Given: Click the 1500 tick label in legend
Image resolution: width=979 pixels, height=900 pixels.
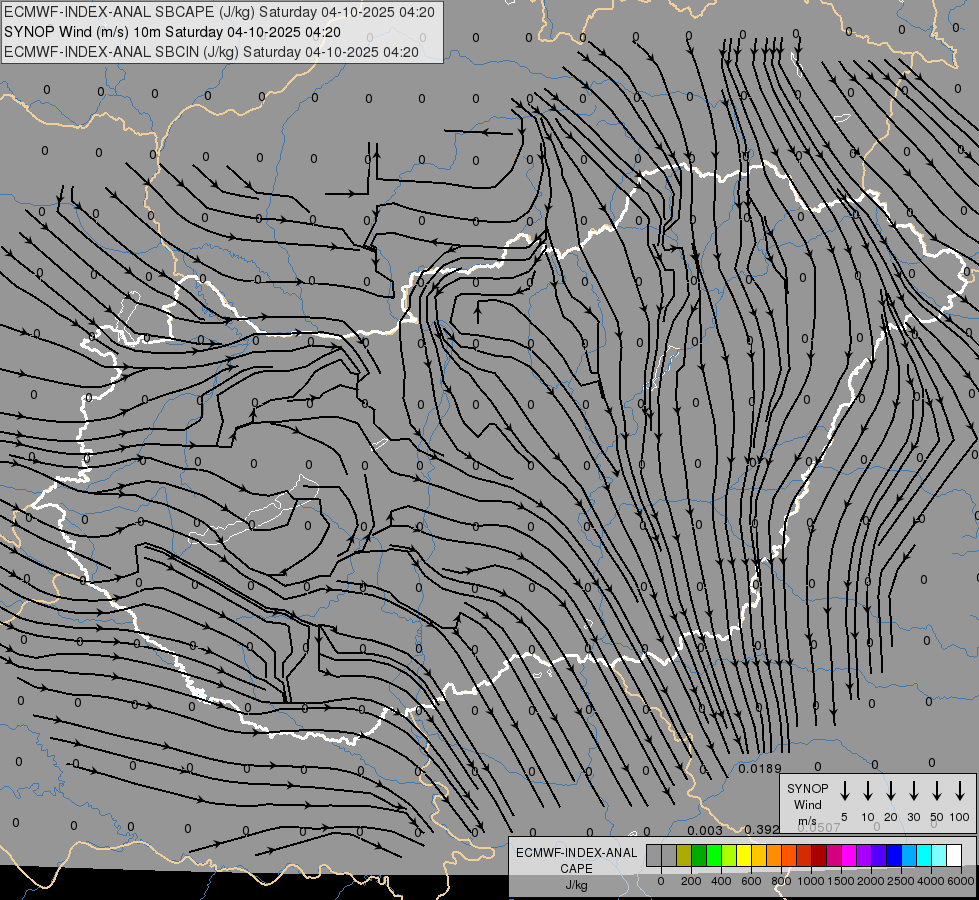Looking at the screenshot, I should (841, 881).
